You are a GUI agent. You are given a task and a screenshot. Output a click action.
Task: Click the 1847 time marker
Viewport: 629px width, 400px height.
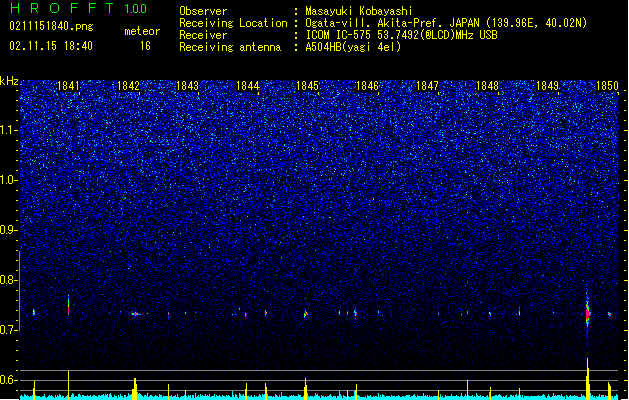click(428, 86)
